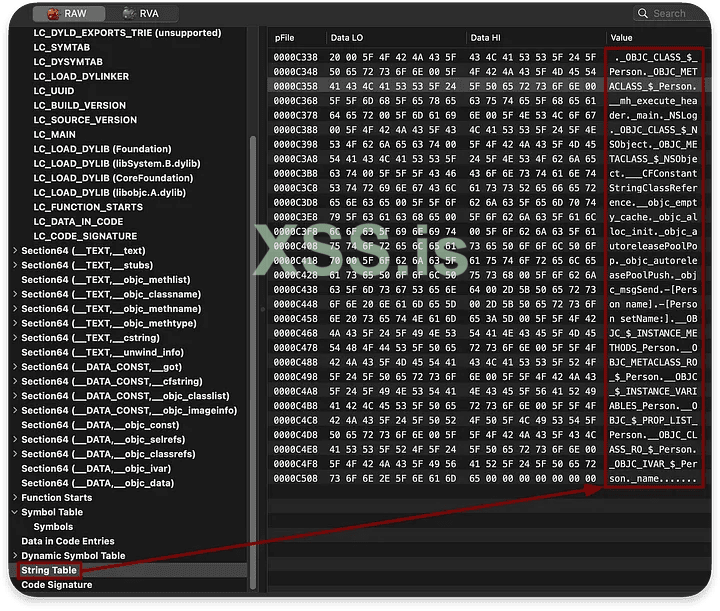720x611 pixels.
Task: Switch to the RAW view tab
Action: [68, 14]
